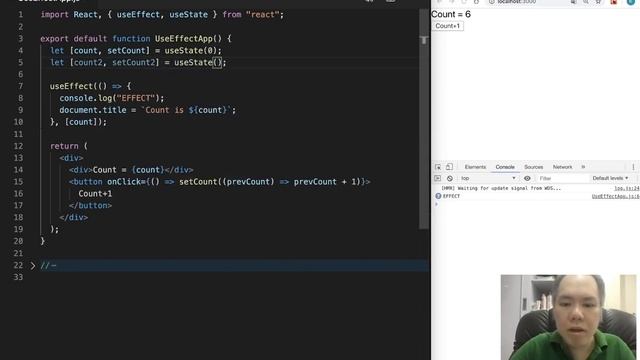
Task: Click 'setCount2' on line 5
Action: coord(134,62)
